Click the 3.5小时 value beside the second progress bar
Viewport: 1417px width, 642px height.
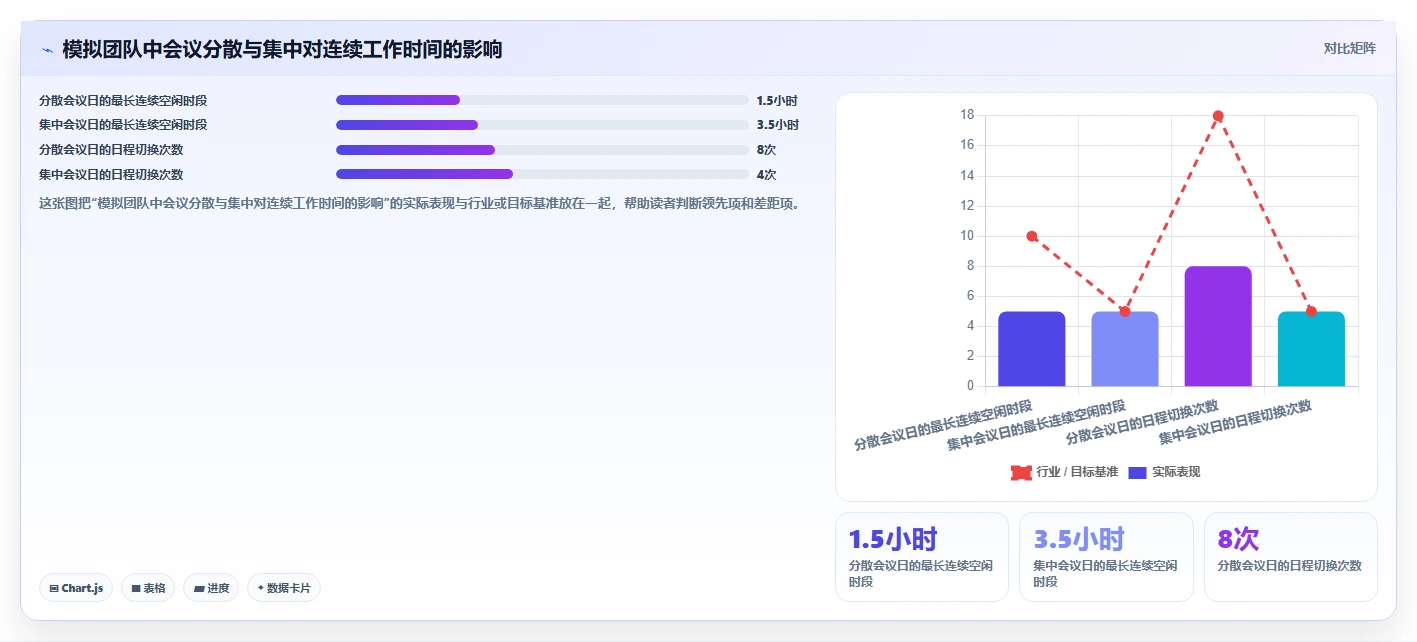(777, 125)
